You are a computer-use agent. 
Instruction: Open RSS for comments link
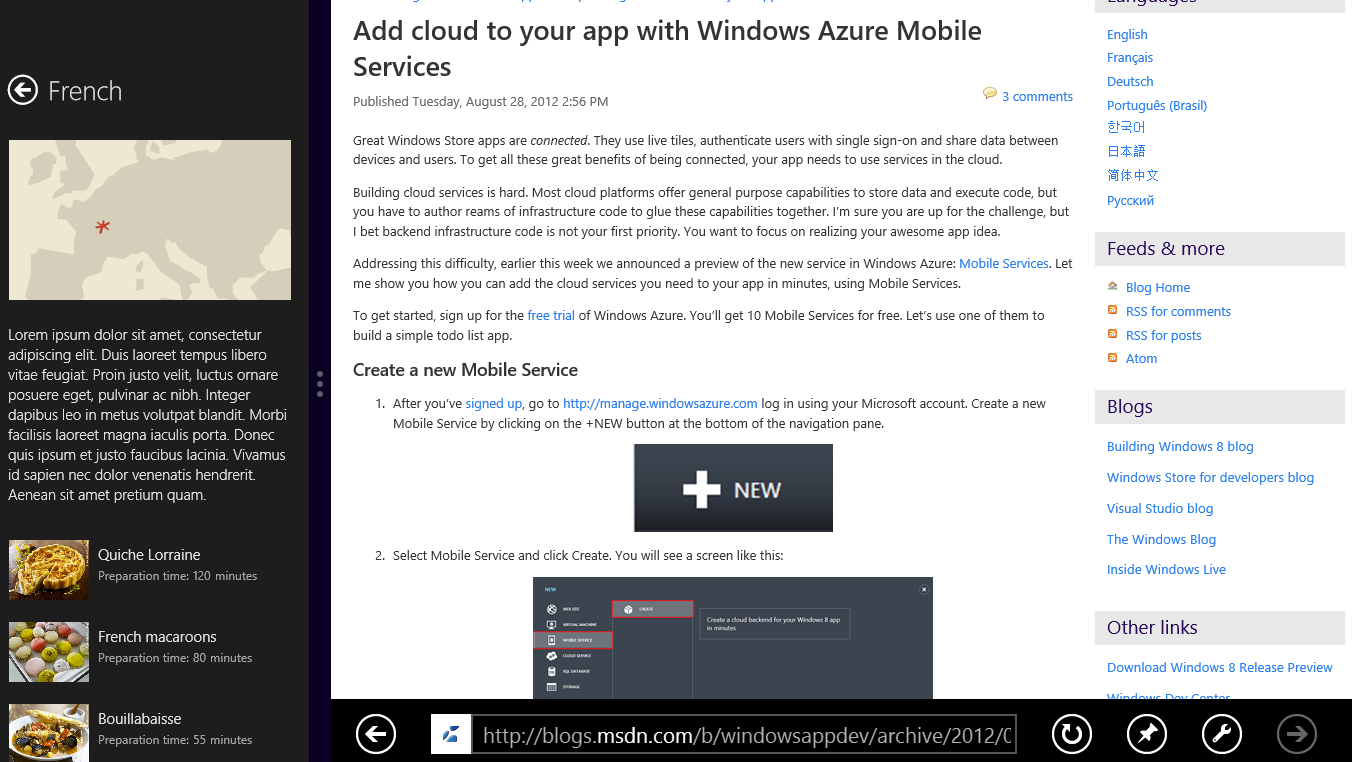click(x=1178, y=312)
